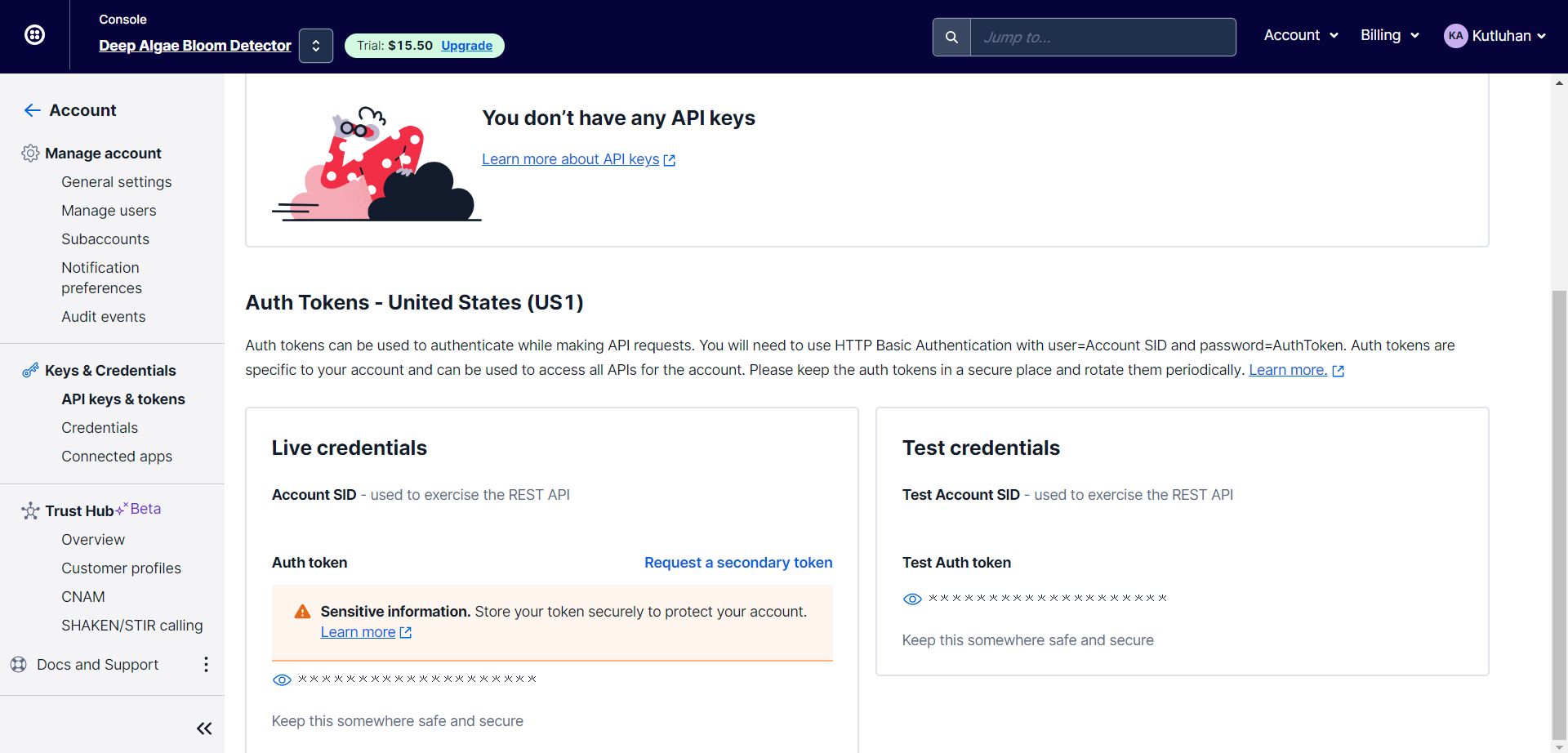Reveal the Live credentials Auth token with the eye icon

coord(281,679)
